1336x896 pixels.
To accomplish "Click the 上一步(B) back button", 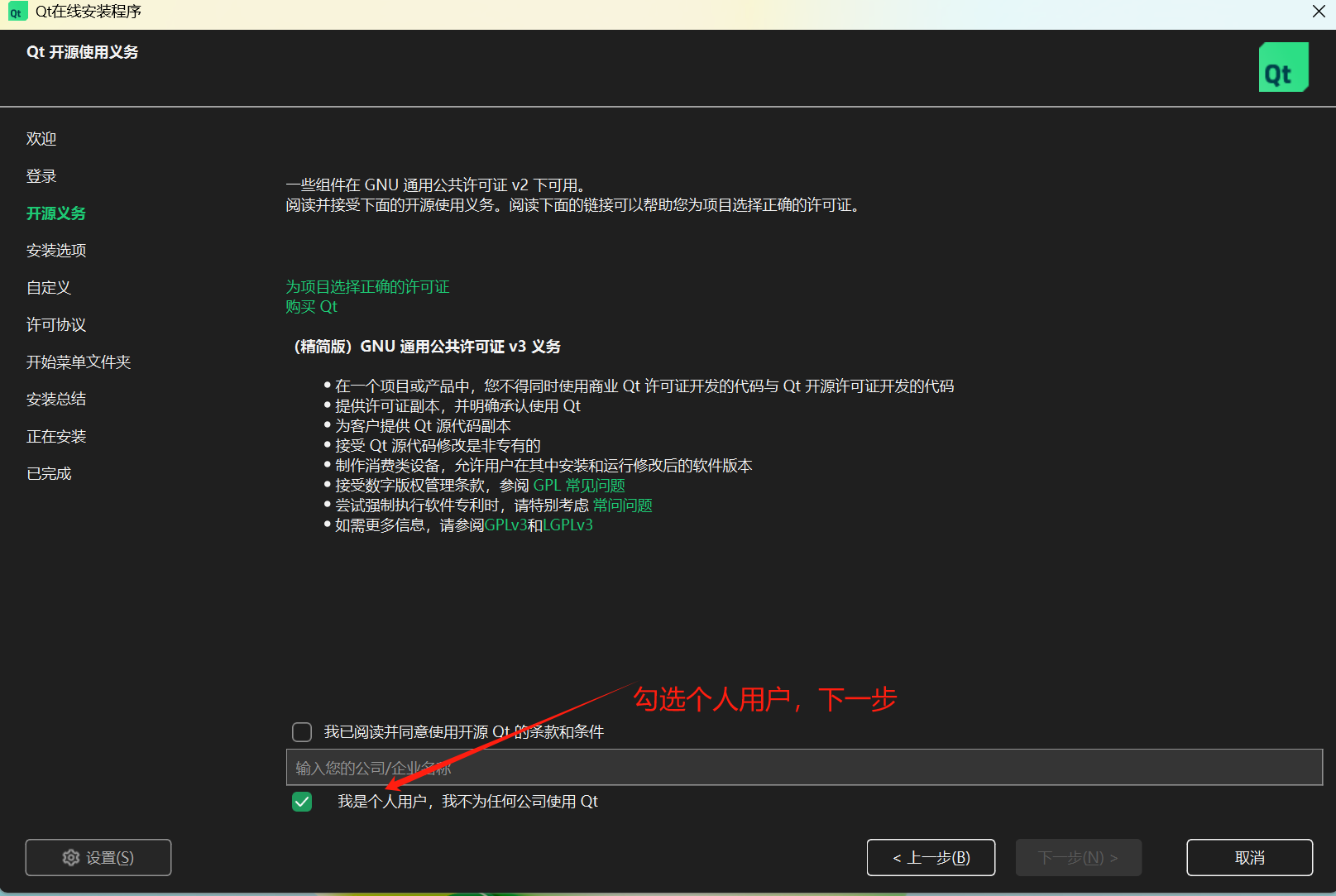I will tap(931, 858).
